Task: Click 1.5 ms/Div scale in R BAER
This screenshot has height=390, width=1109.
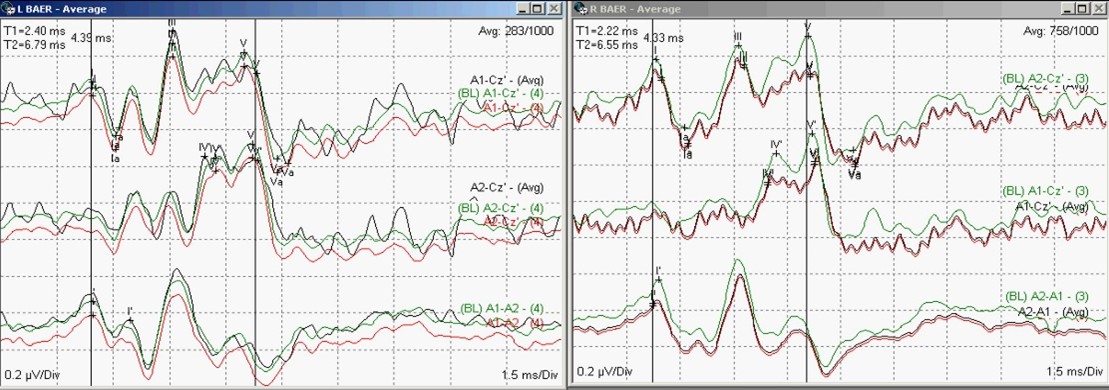Action: 1075,372
